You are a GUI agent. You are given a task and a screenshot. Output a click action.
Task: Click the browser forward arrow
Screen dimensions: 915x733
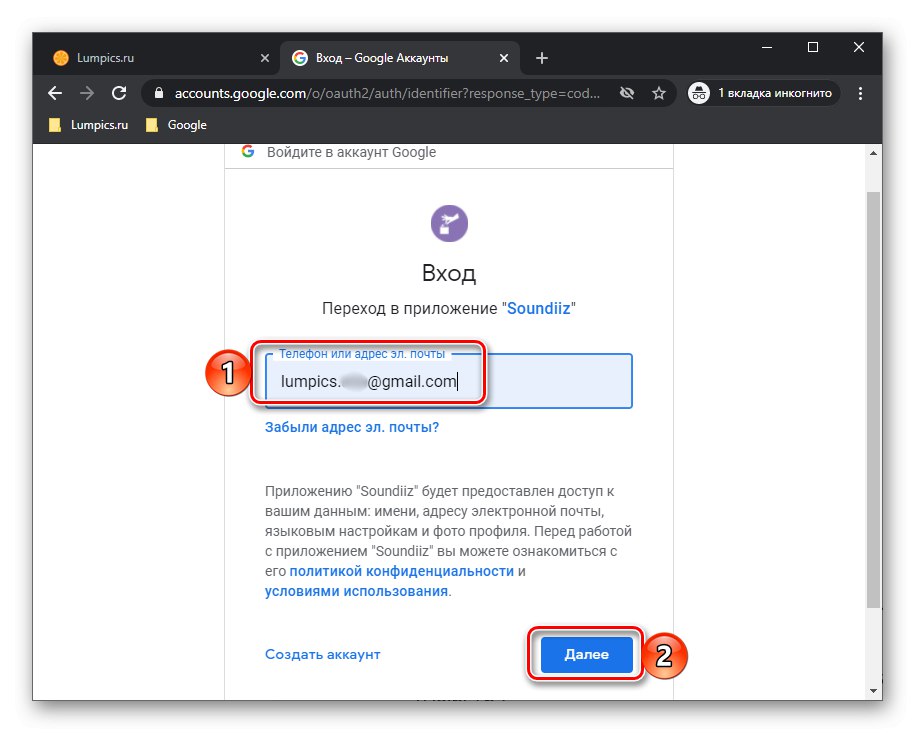click(x=87, y=93)
